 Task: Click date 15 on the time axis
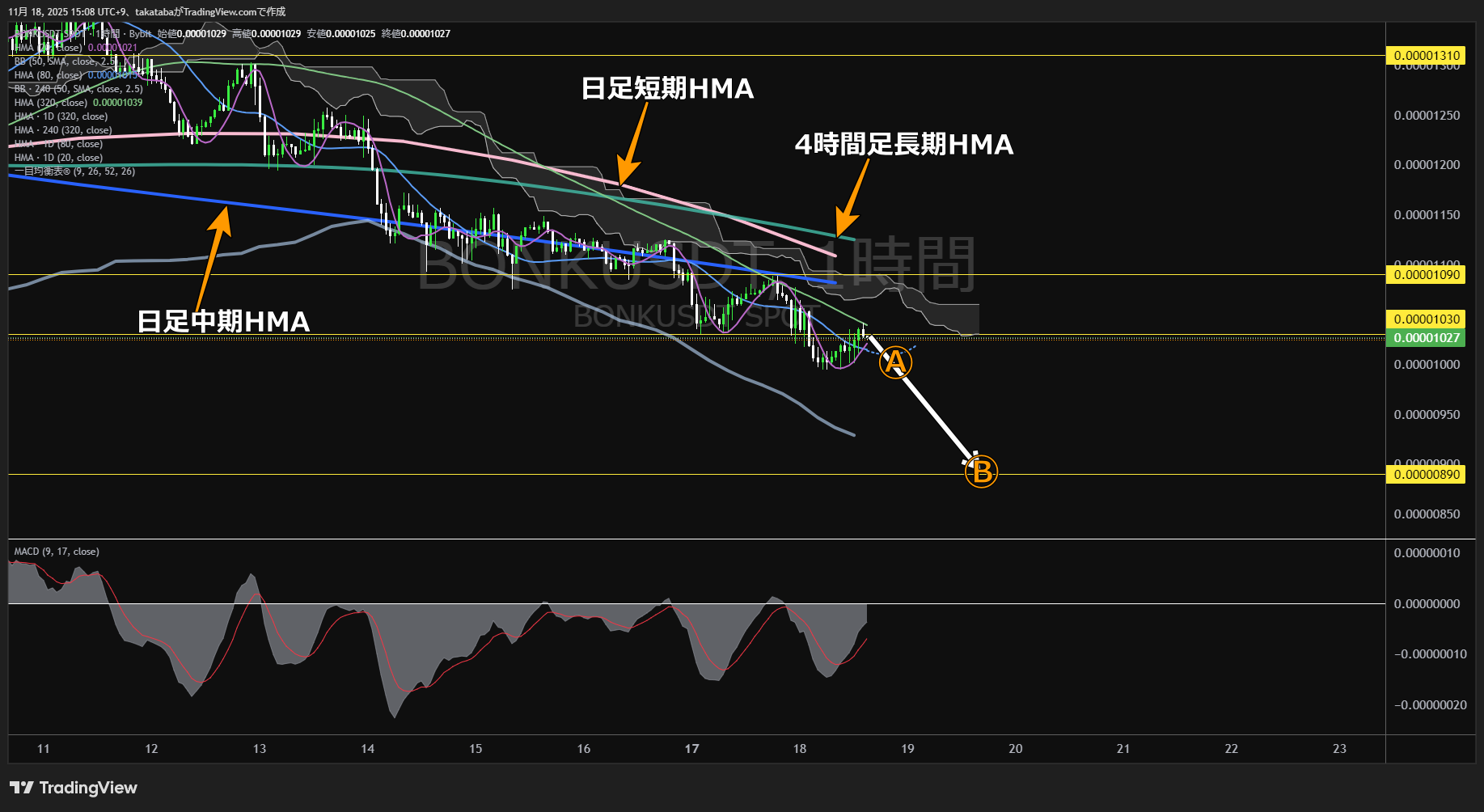tap(476, 749)
